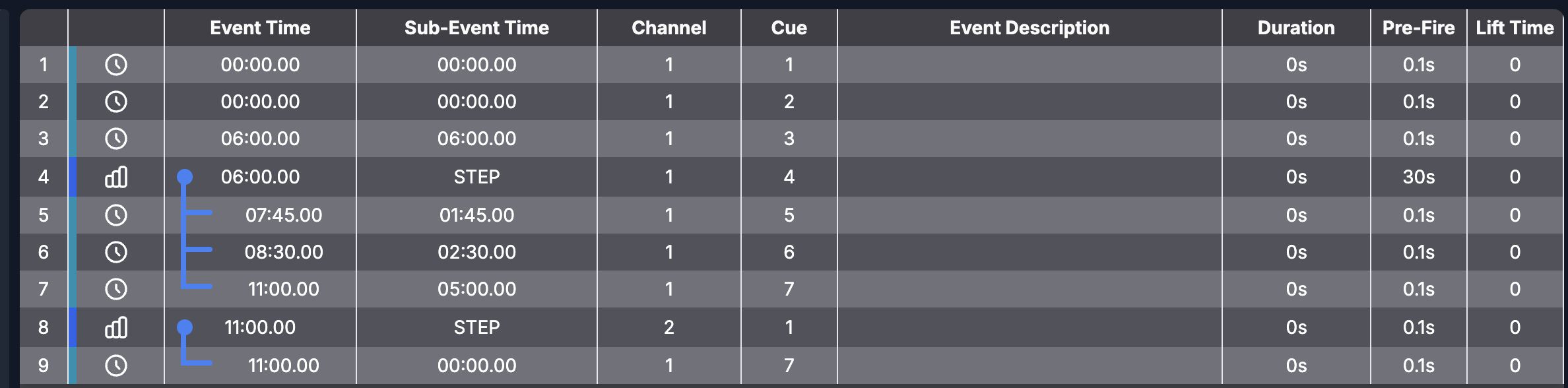Select sub-event time 01:45.00 in row 5
Viewport: 1568px width, 388px height.
click(476, 215)
